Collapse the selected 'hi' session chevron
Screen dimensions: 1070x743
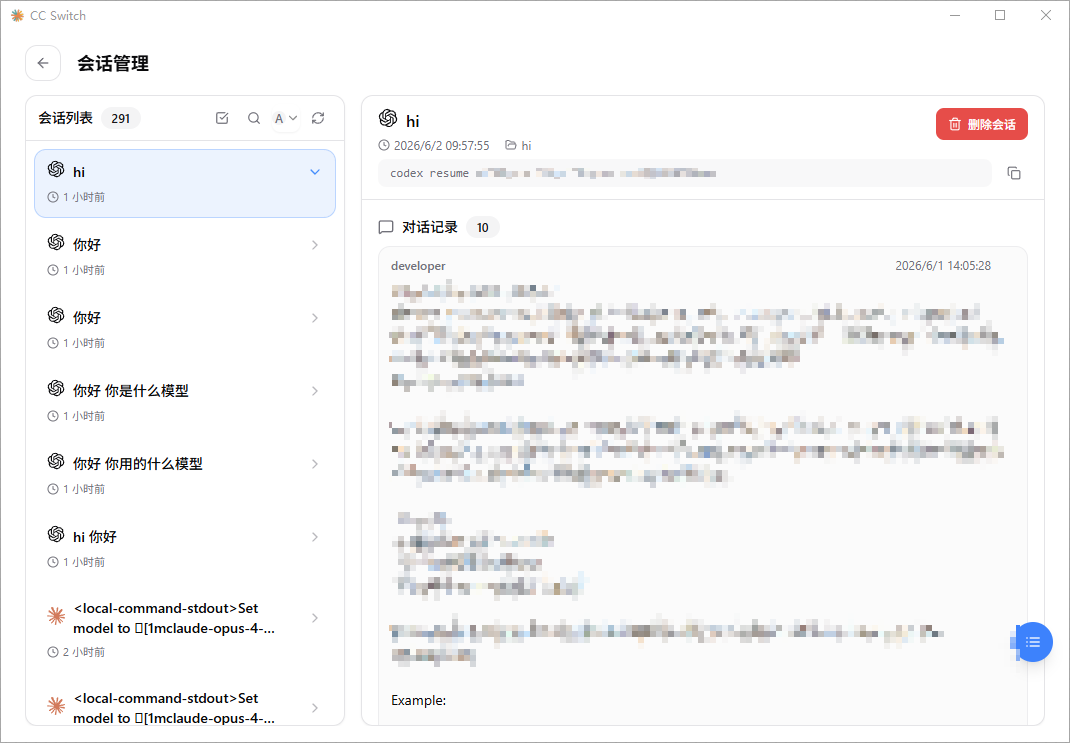(x=315, y=172)
